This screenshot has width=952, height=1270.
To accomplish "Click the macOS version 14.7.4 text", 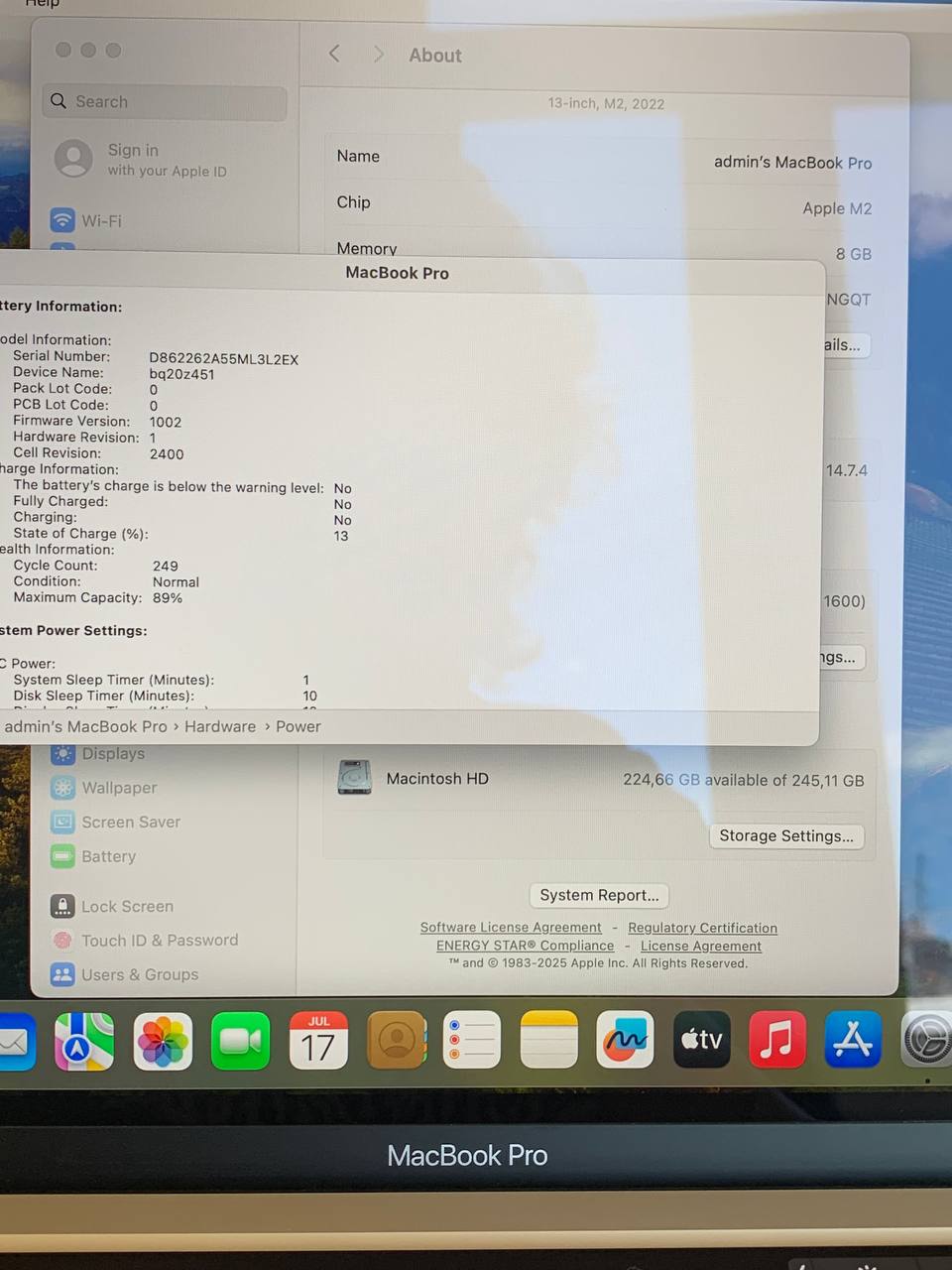I will click(847, 470).
